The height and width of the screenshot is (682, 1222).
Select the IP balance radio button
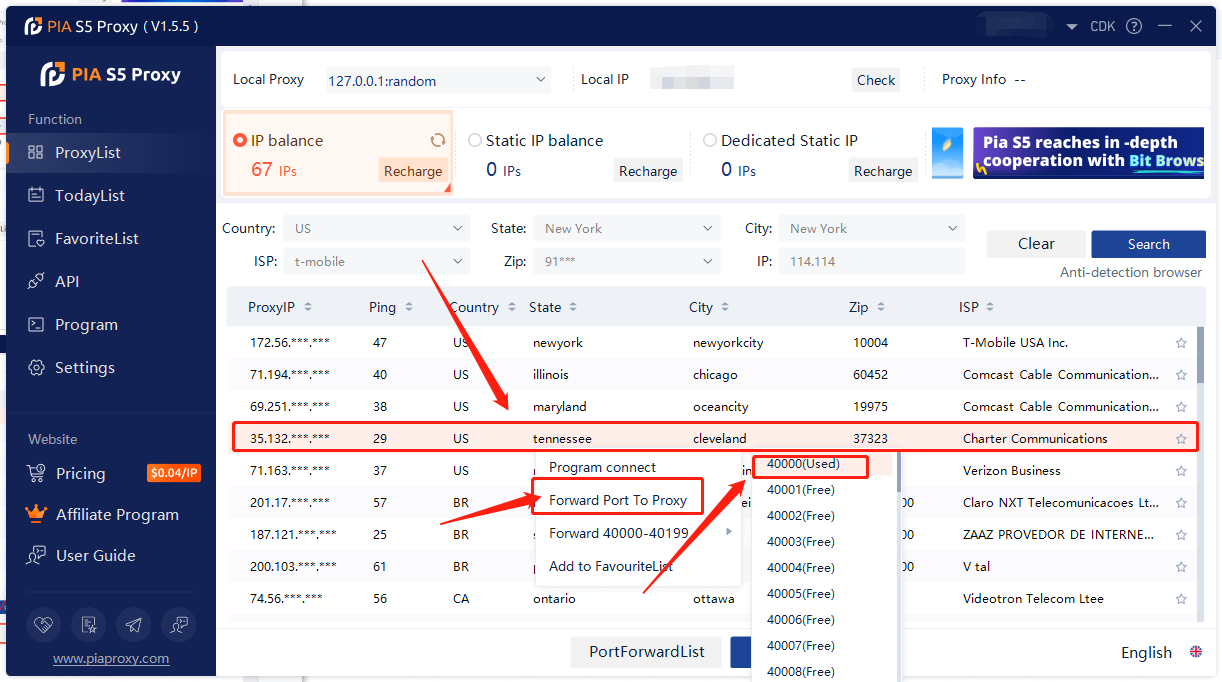[x=240, y=141]
